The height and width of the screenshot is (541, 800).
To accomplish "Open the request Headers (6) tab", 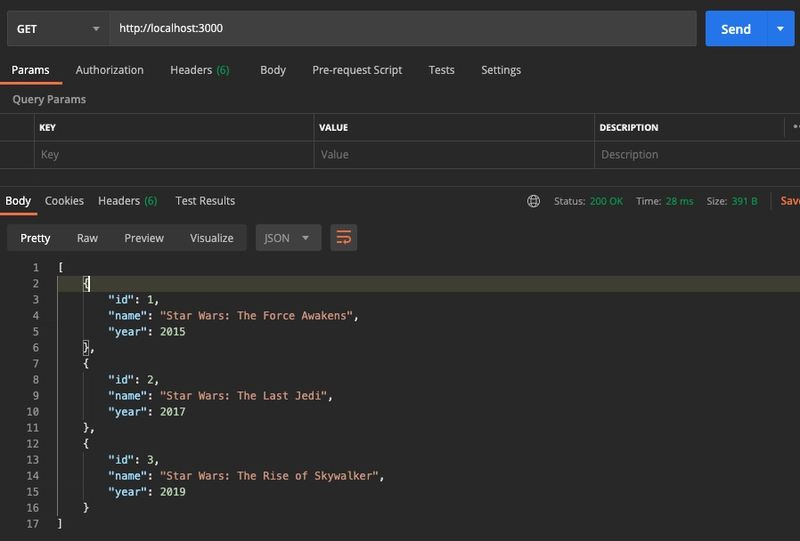I will [200, 70].
